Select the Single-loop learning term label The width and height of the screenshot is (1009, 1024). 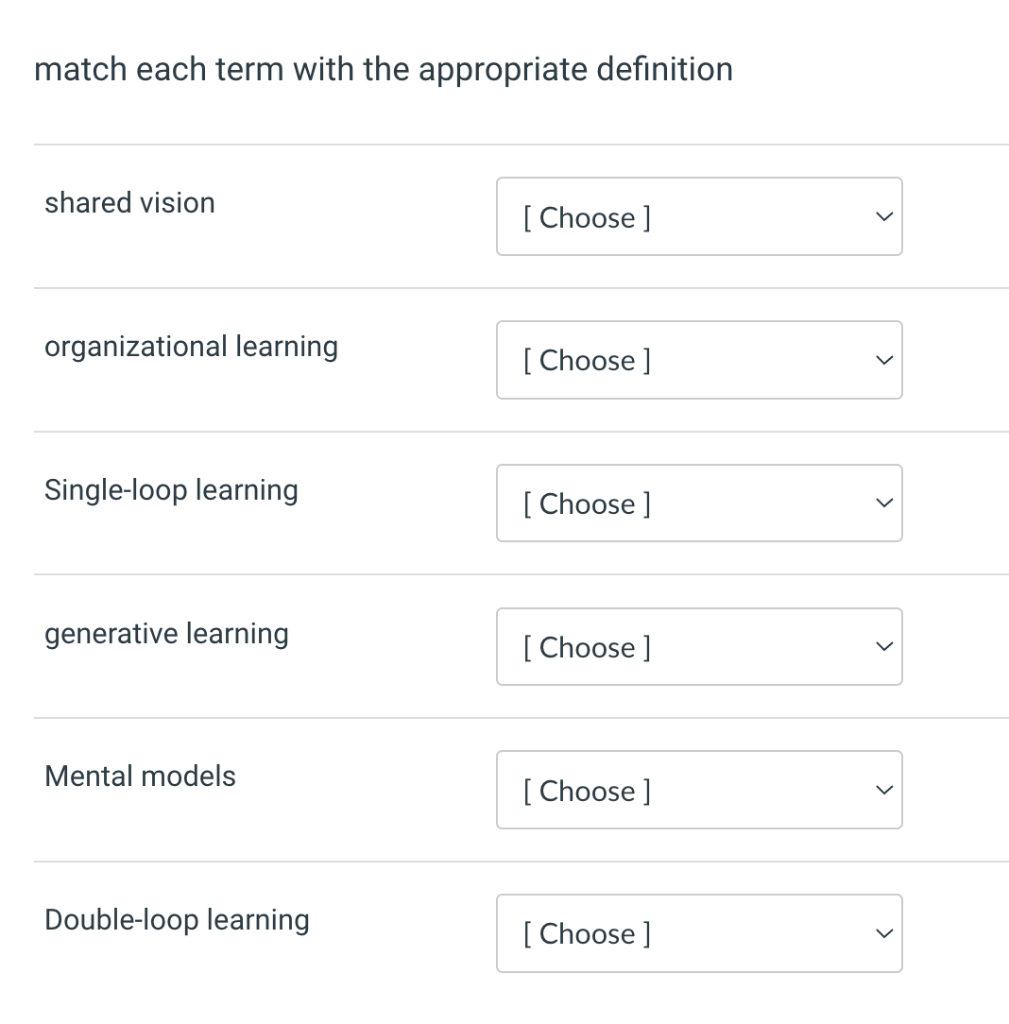pyautogui.click(x=172, y=490)
